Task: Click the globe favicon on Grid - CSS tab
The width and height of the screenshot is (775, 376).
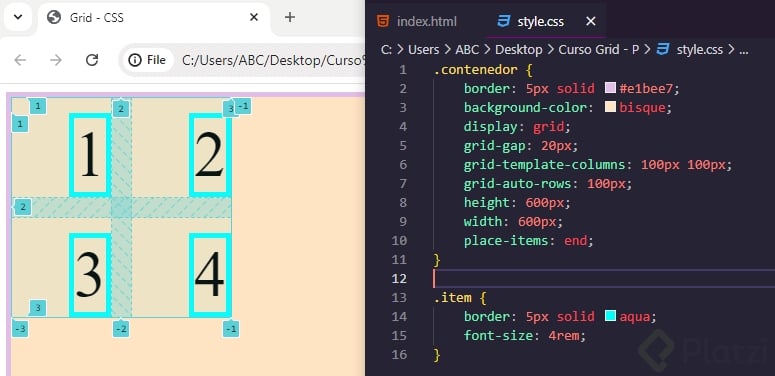Action: 53,17
